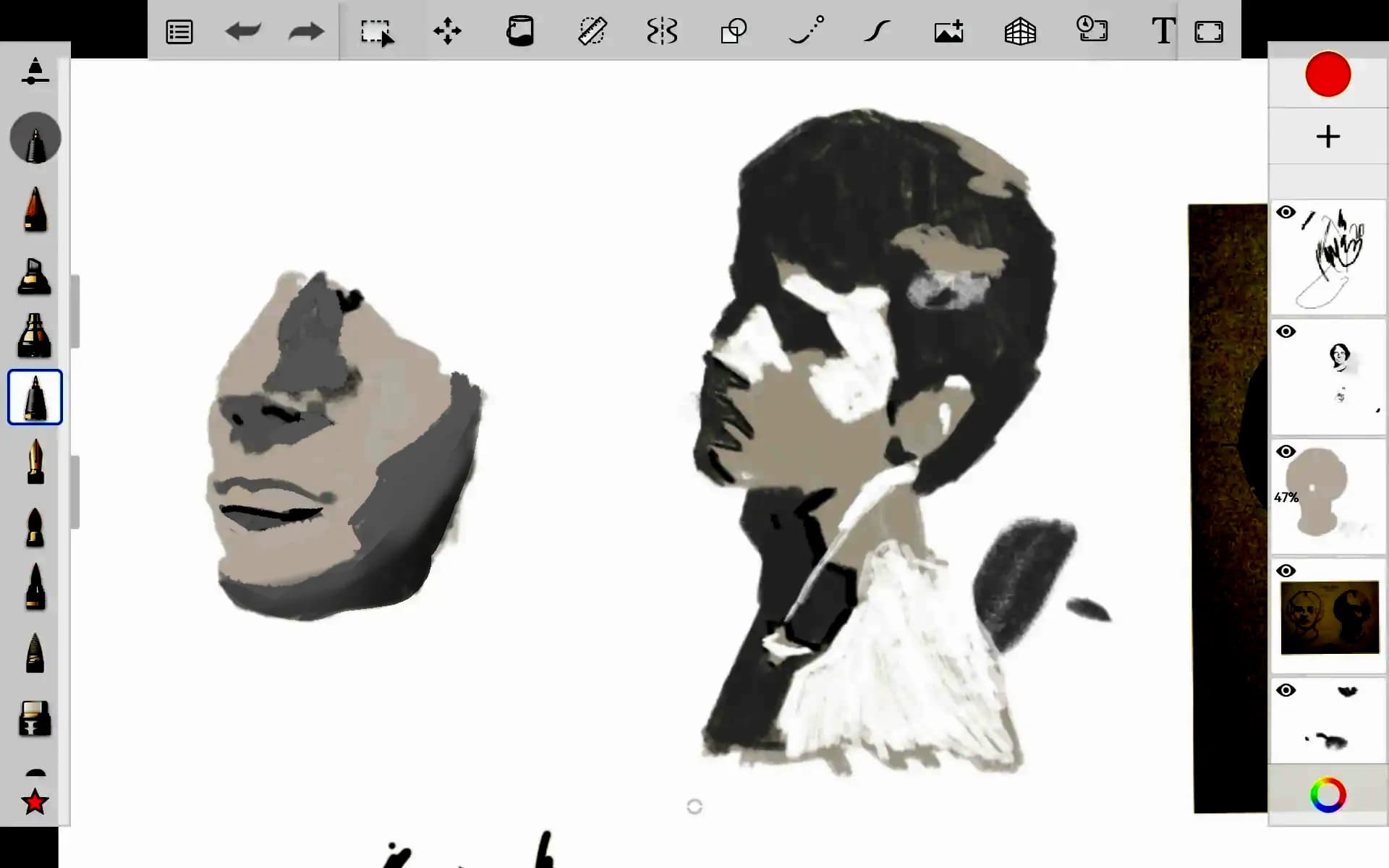
Task: Open brush library red star icon
Action: (x=35, y=801)
